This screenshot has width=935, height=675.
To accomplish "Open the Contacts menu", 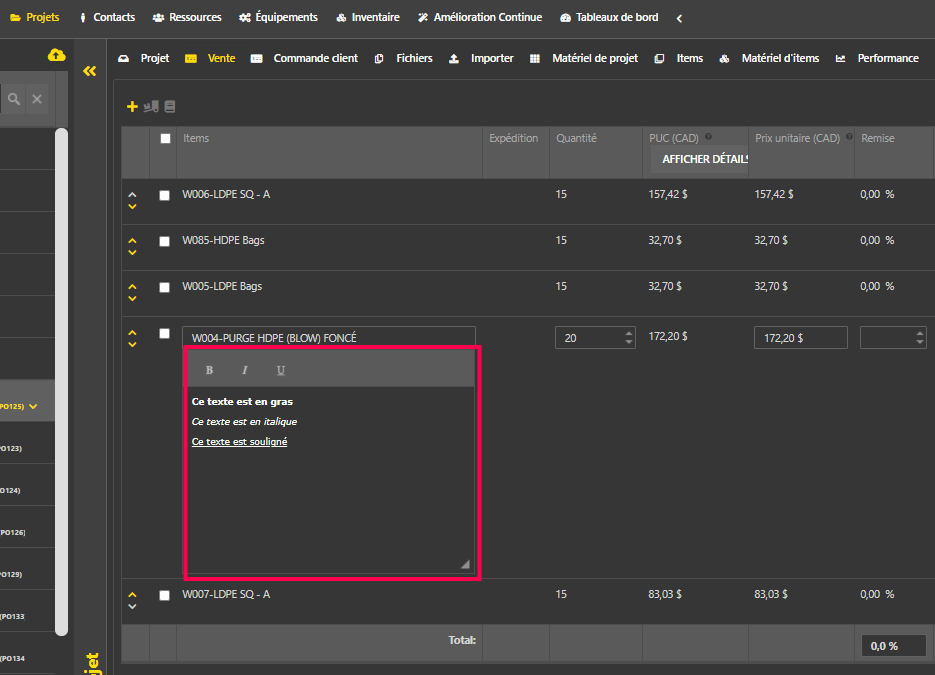I will [107, 17].
